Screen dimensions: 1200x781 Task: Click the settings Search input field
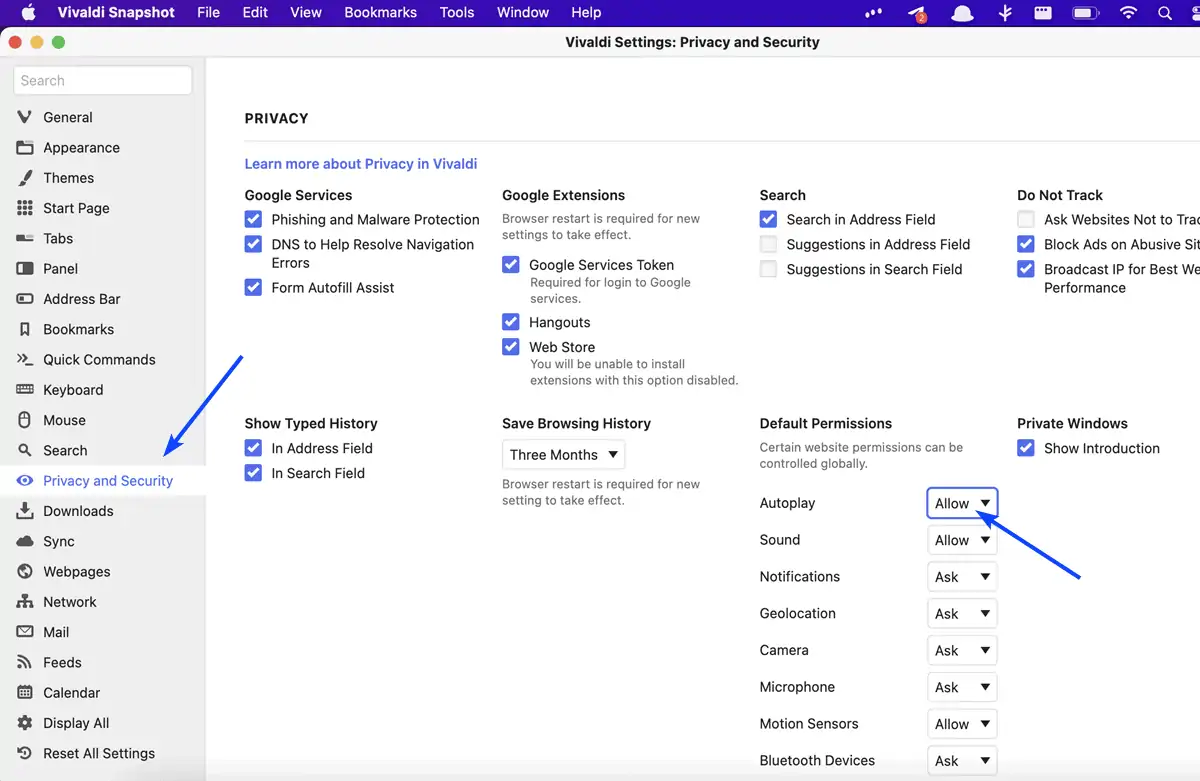coord(103,81)
